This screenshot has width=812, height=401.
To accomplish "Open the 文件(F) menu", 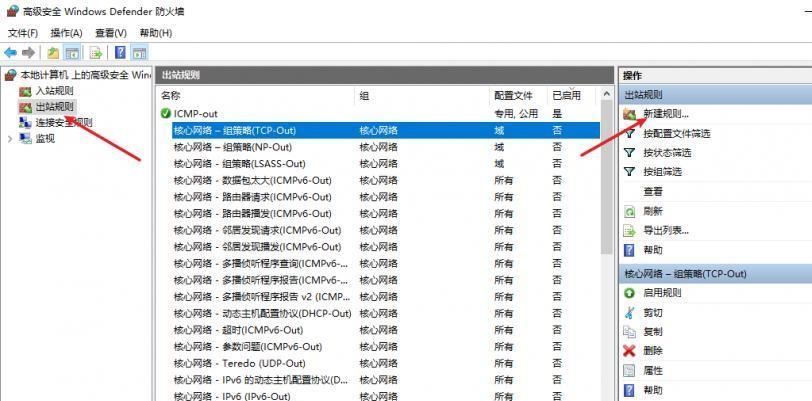I will click(23, 33).
